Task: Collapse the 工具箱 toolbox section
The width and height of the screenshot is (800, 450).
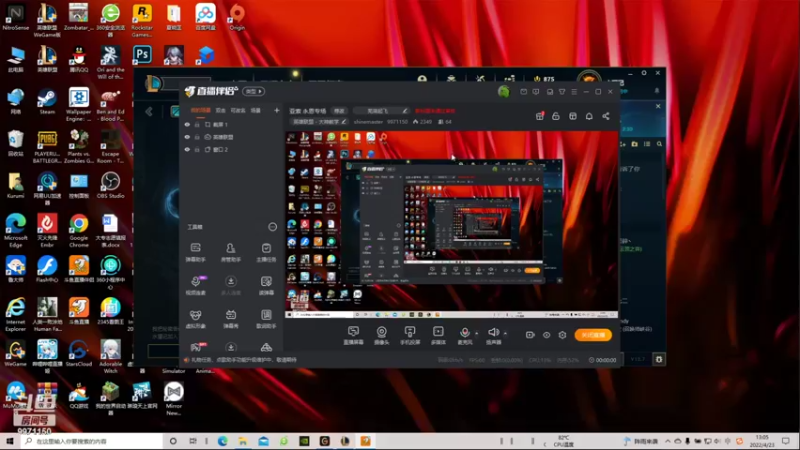Action: 272,227
